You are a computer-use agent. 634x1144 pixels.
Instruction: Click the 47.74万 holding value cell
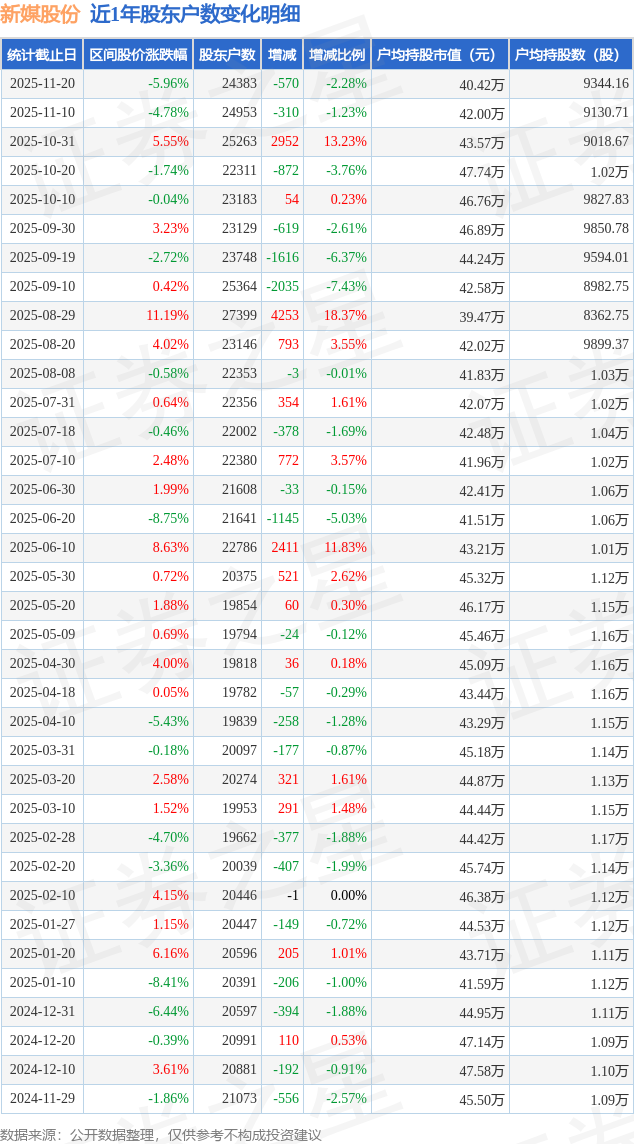pos(482,171)
